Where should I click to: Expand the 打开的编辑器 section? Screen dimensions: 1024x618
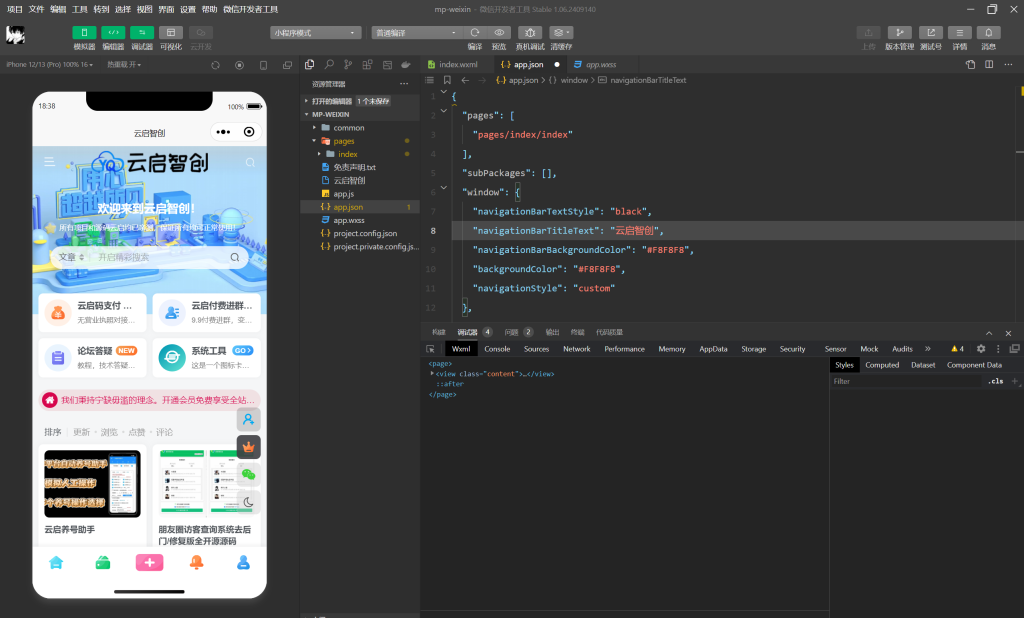[x=359, y=101]
